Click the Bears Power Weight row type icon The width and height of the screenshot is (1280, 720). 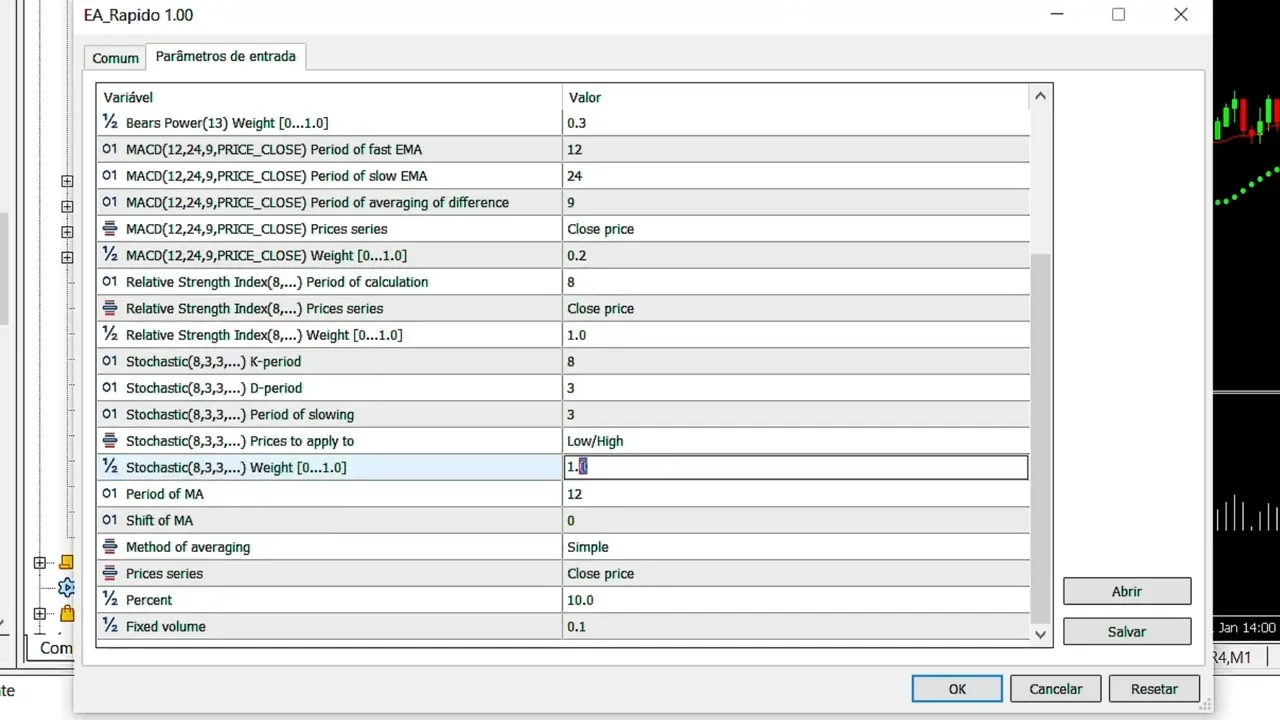pyautogui.click(x=110, y=122)
